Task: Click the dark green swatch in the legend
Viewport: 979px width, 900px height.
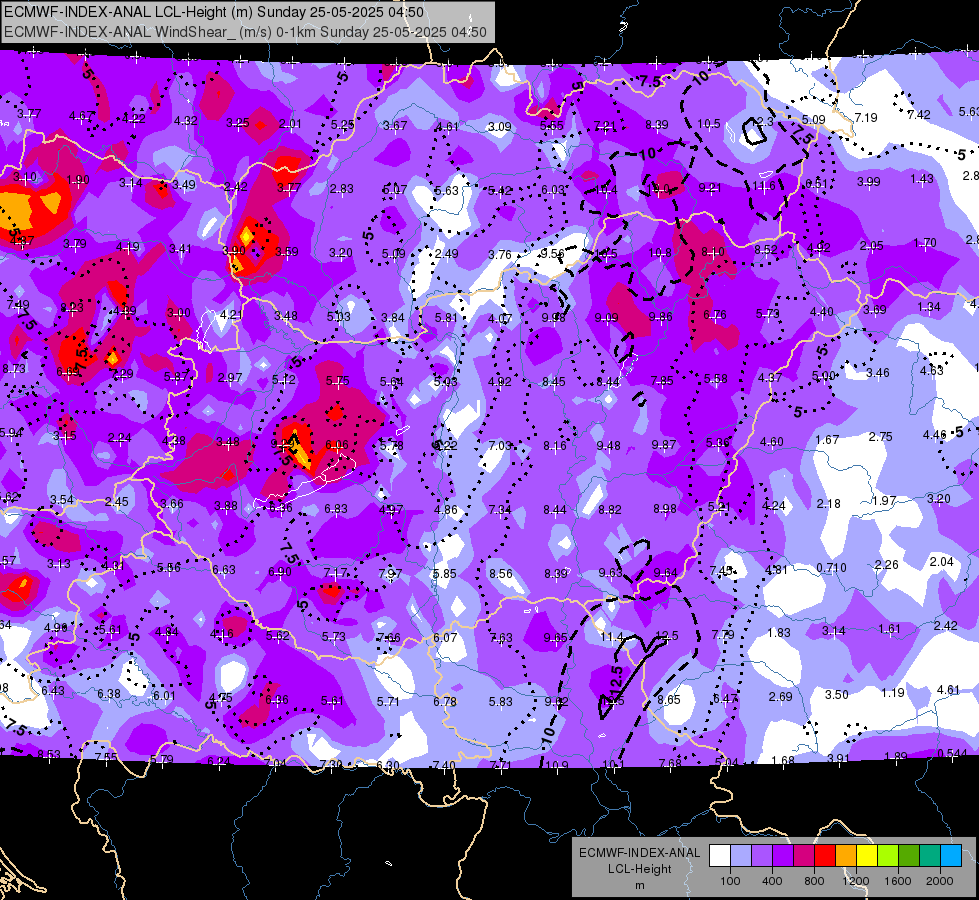Action: click(908, 856)
